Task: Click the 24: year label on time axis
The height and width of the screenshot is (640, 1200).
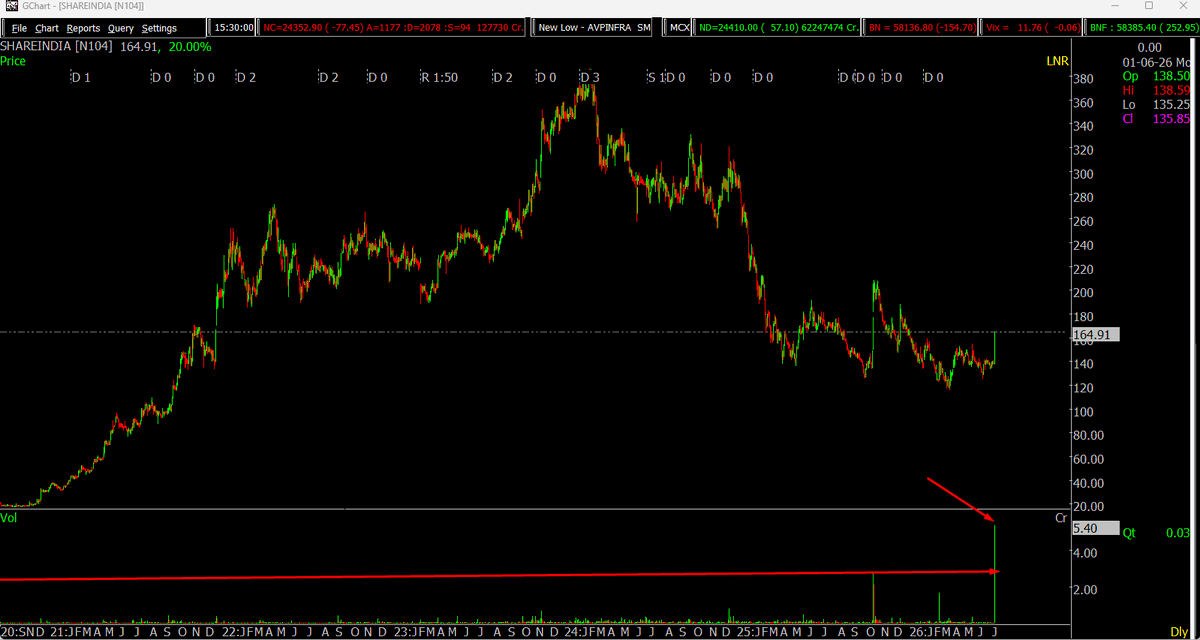Action: [576, 632]
